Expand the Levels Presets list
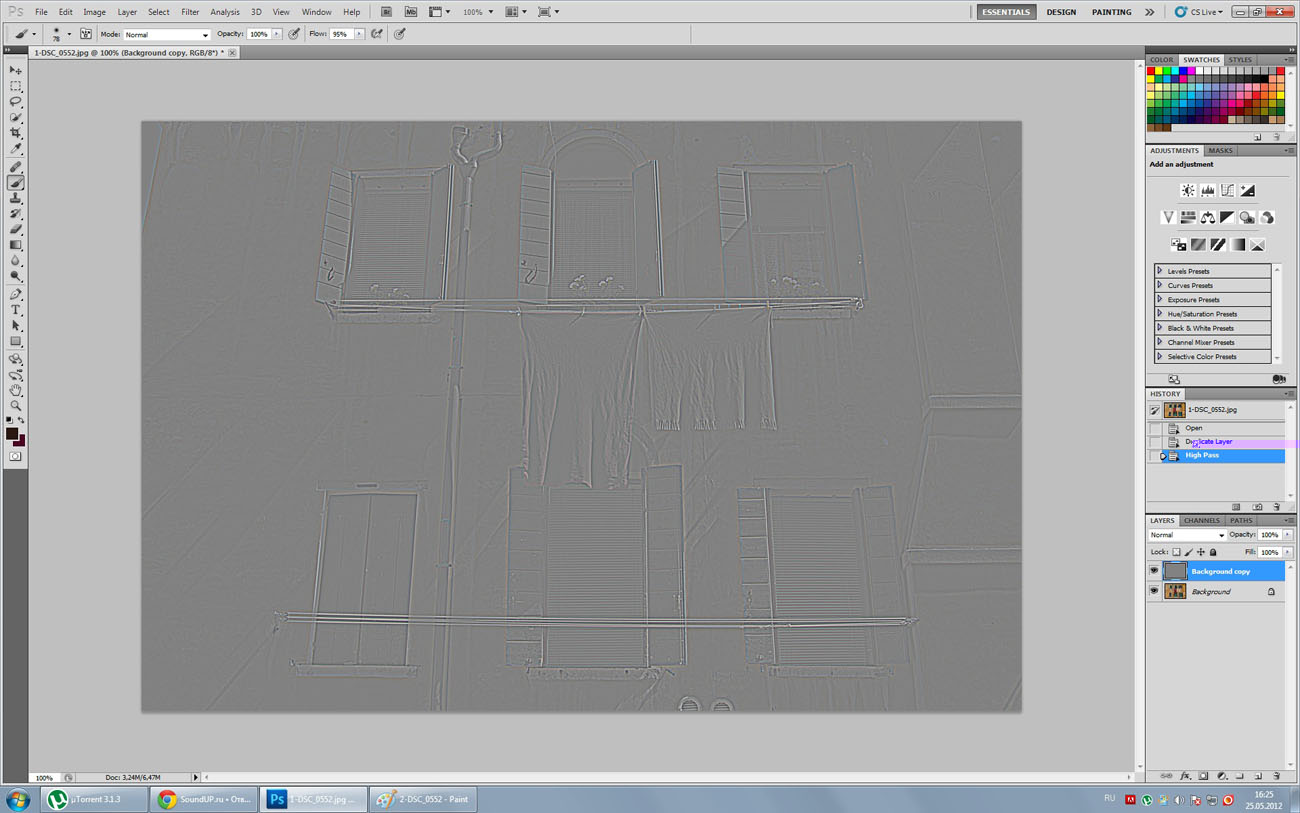The height and width of the screenshot is (813, 1300). coord(1160,271)
